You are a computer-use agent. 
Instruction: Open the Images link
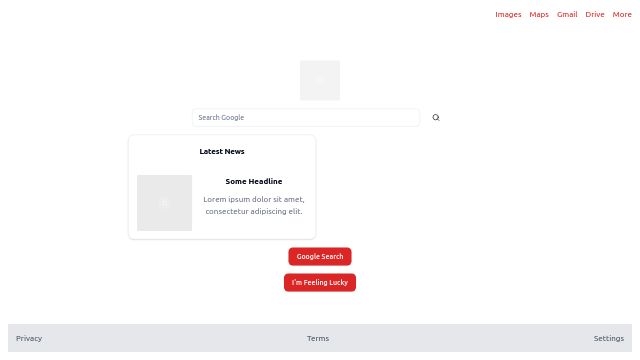pyautogui.click(x=508, y=14)
